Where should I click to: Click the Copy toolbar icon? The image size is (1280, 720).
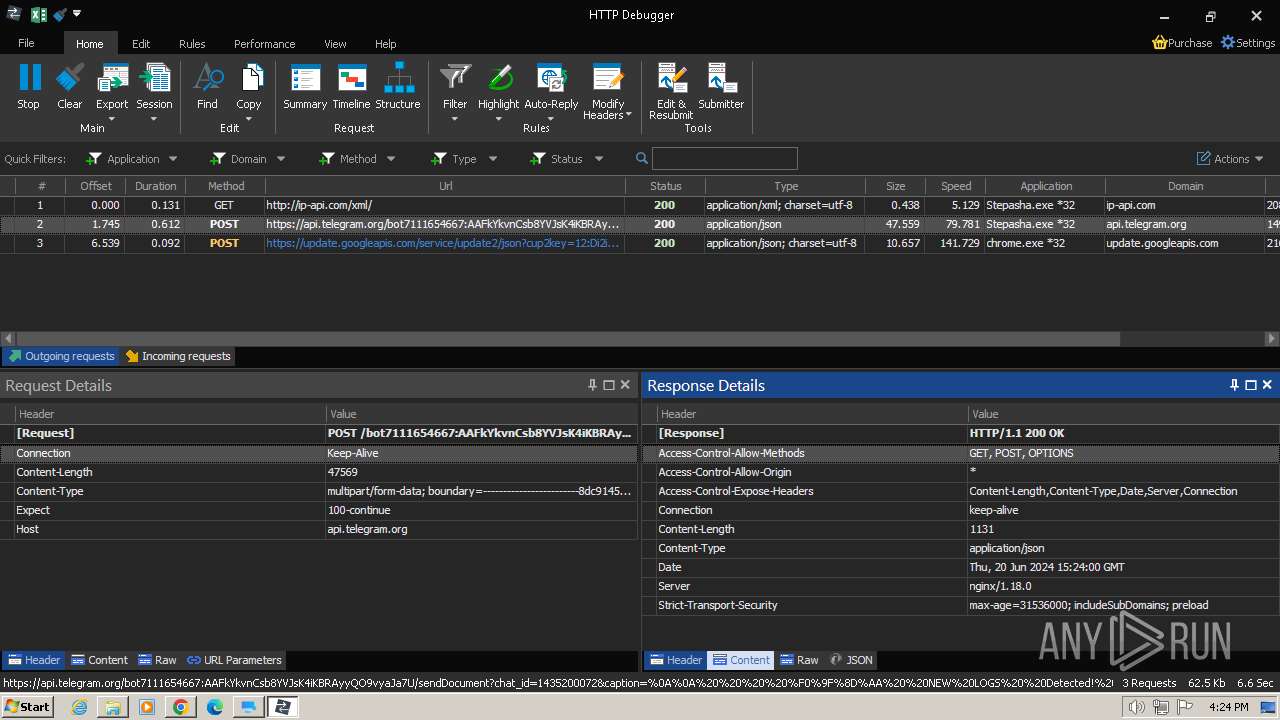coord(249,78)
